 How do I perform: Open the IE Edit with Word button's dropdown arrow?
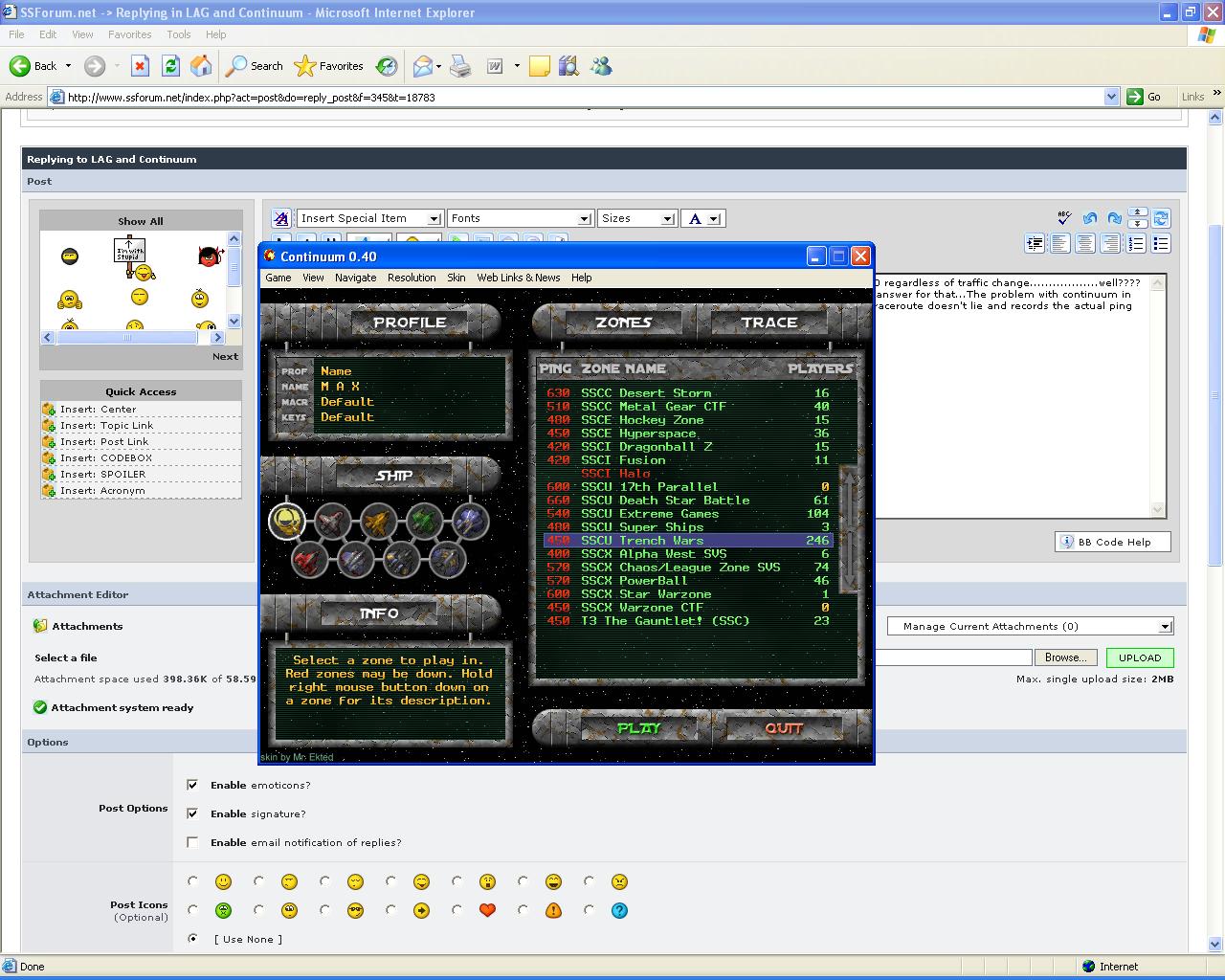point(517,66)
